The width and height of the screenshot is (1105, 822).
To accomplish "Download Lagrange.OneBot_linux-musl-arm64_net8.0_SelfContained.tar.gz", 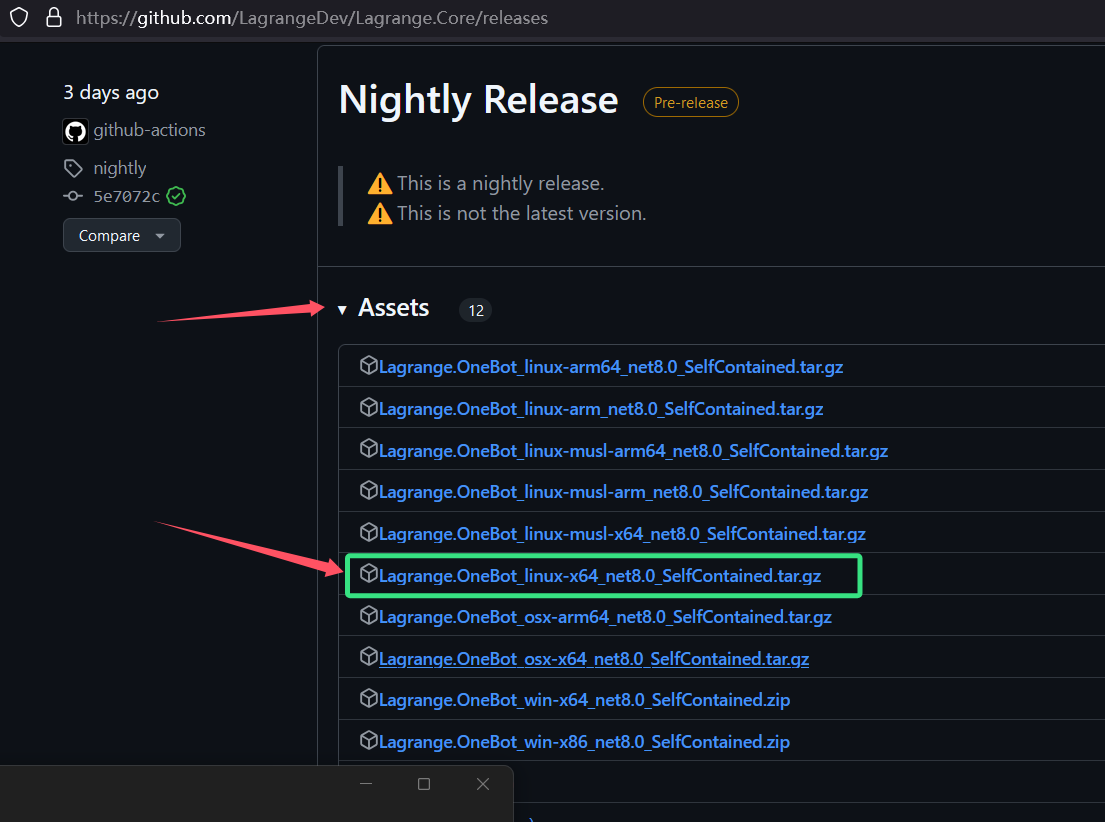I will tap(634, 450).
